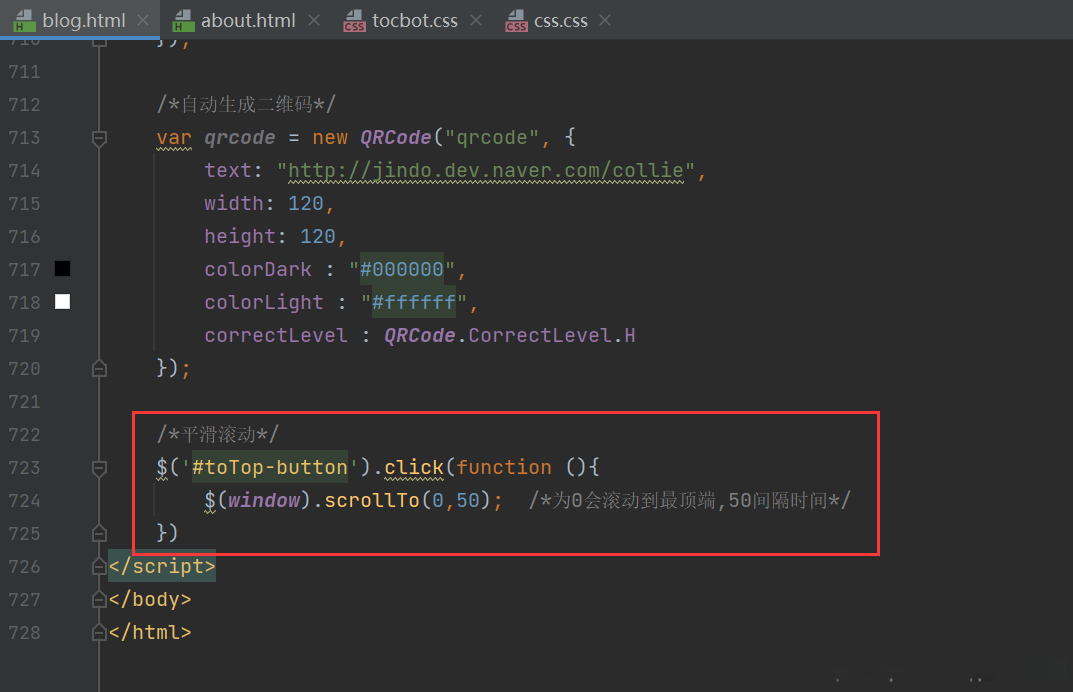
Task: Collapse the click function fold at line 723
Action: 99,468
